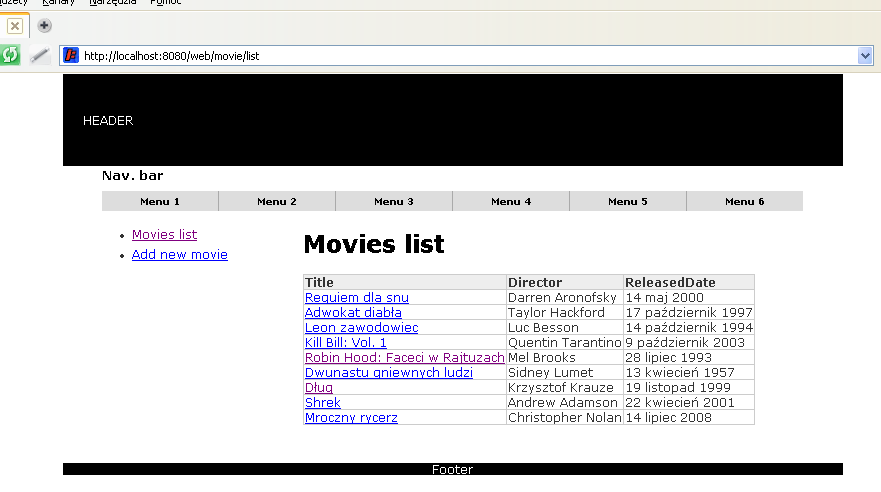Screen dimensions: 881x492
Task: Open the Kill Bill: Vol. 1 link
Action: (346, 343)
